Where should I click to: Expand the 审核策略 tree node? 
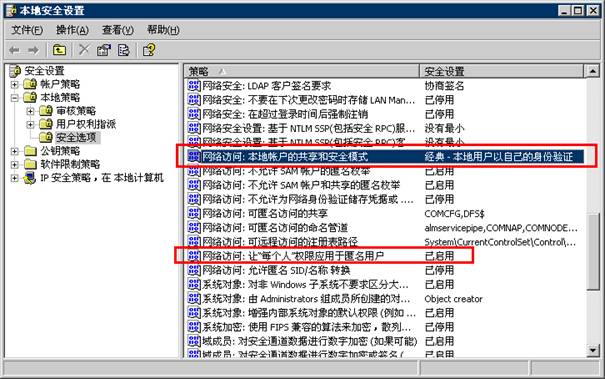pos(30,112)
